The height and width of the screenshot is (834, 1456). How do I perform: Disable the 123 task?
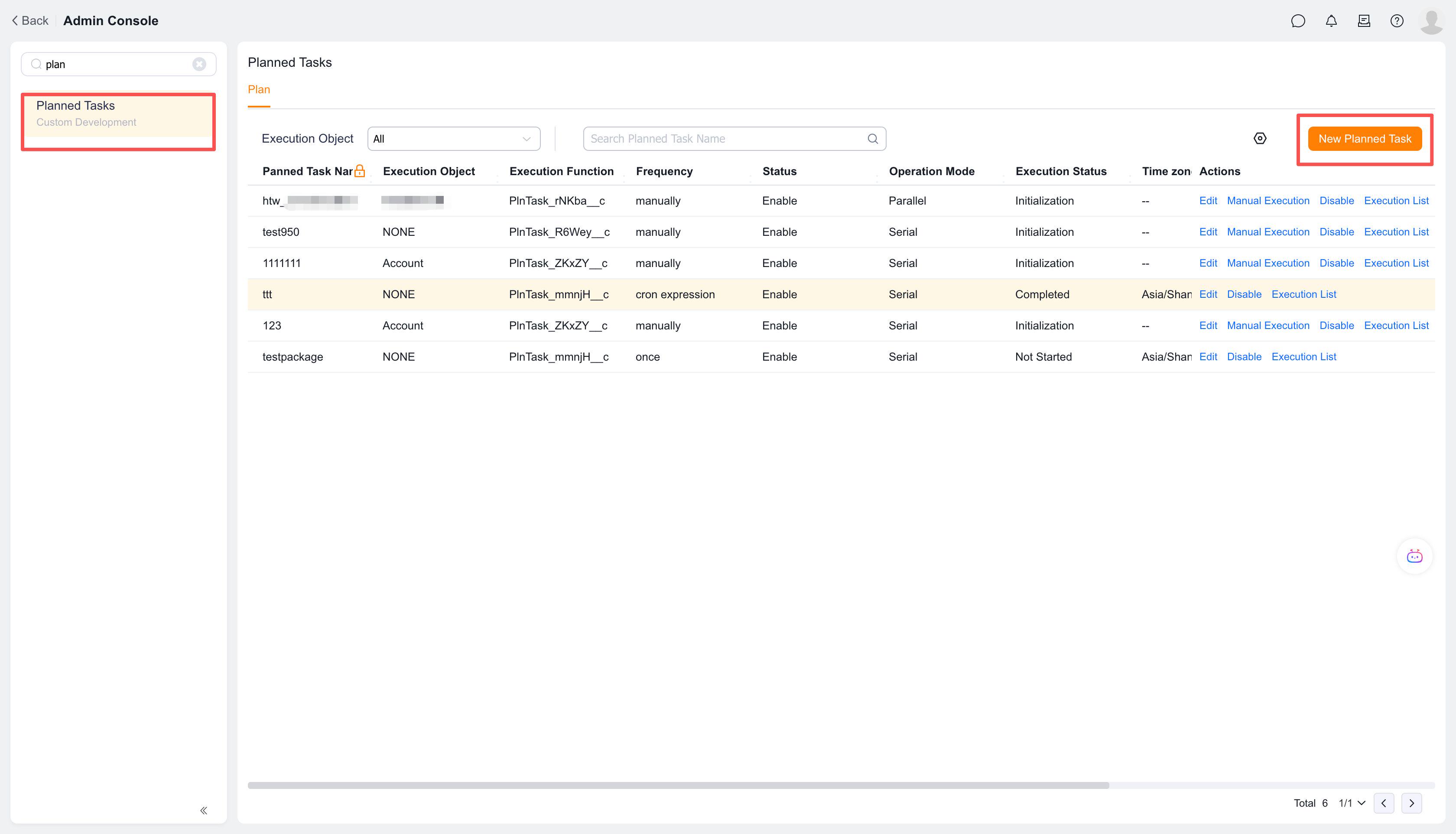(x=1337, y=326)
